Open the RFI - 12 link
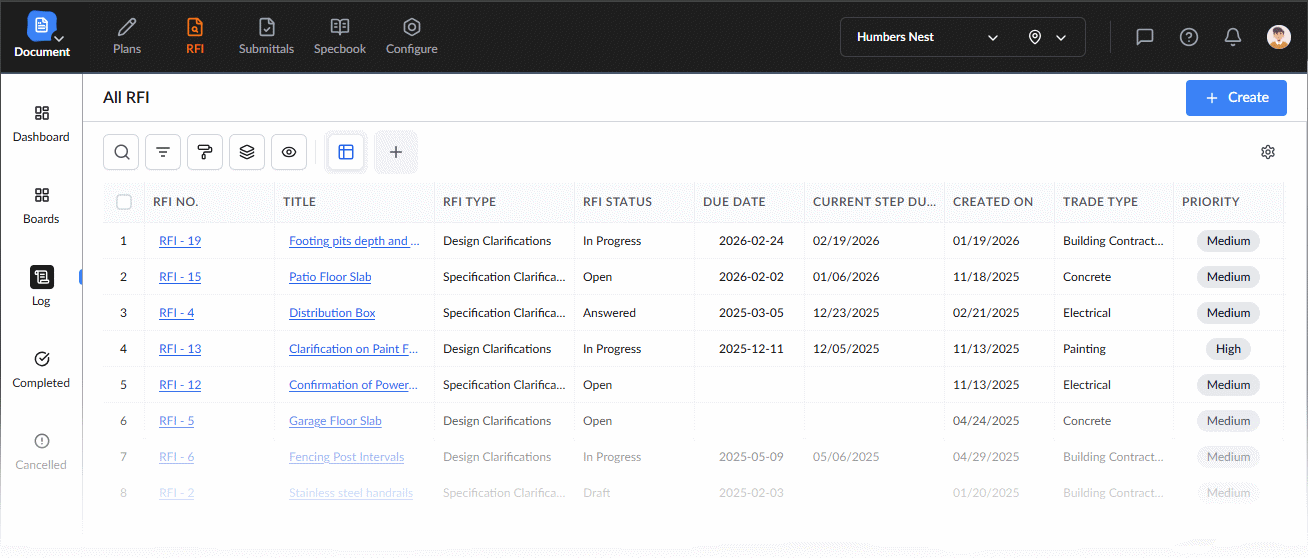This screenshot has height=558, width=1308. coord(180,385)
